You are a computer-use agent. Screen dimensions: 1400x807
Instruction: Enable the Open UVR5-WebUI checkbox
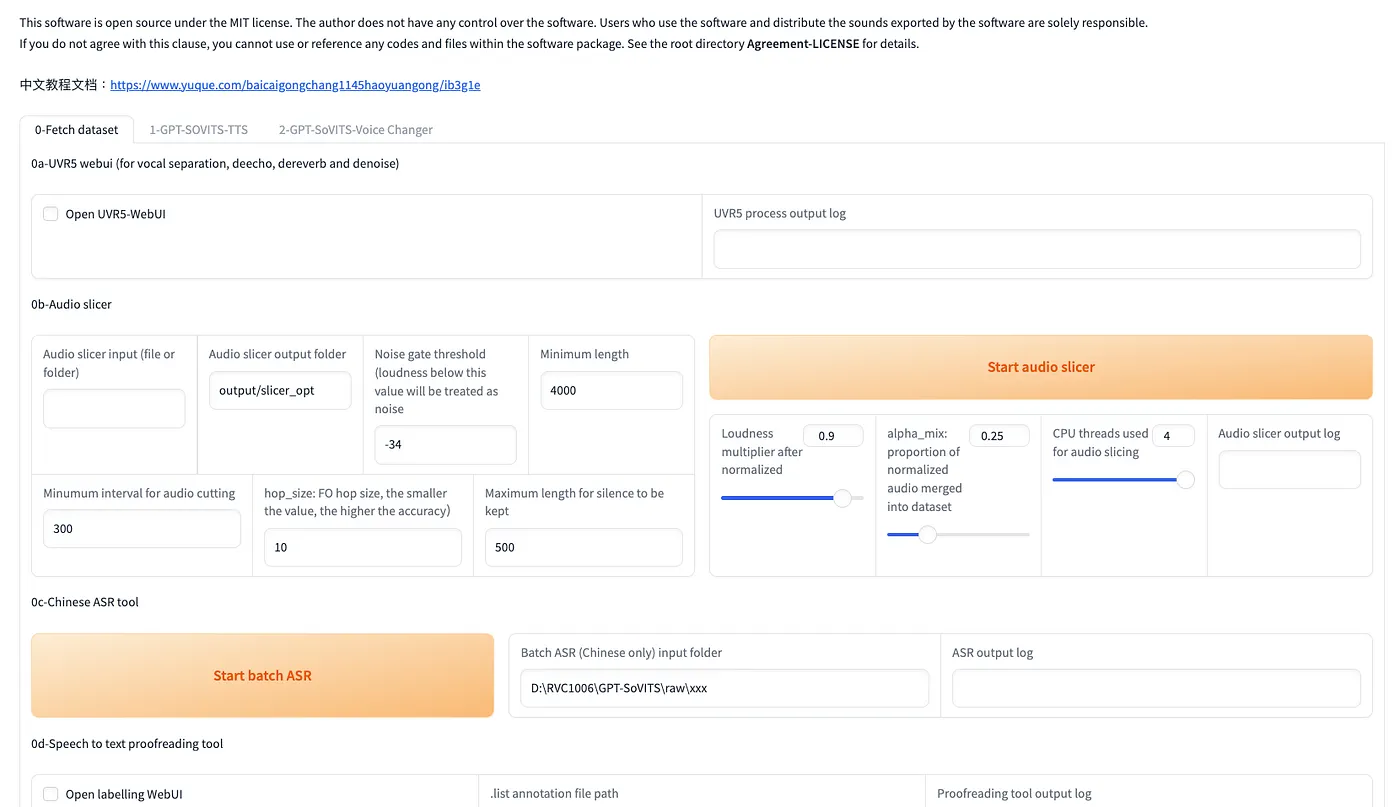(x=51, y=214)
